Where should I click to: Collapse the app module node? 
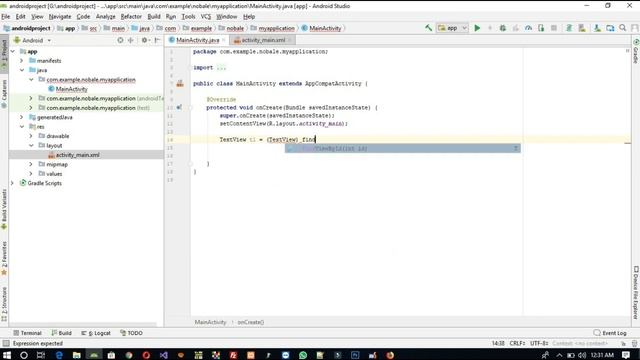[x=13, y=51]
